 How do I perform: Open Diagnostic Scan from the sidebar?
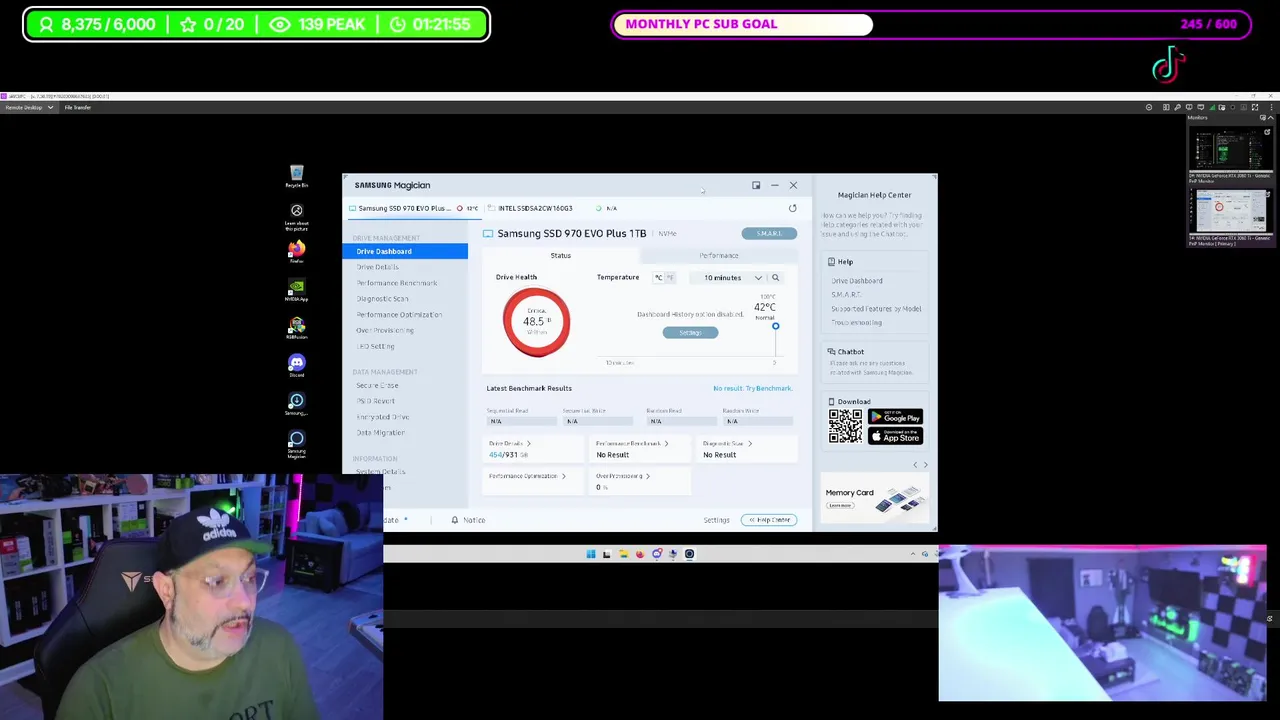tap(382, 299)
